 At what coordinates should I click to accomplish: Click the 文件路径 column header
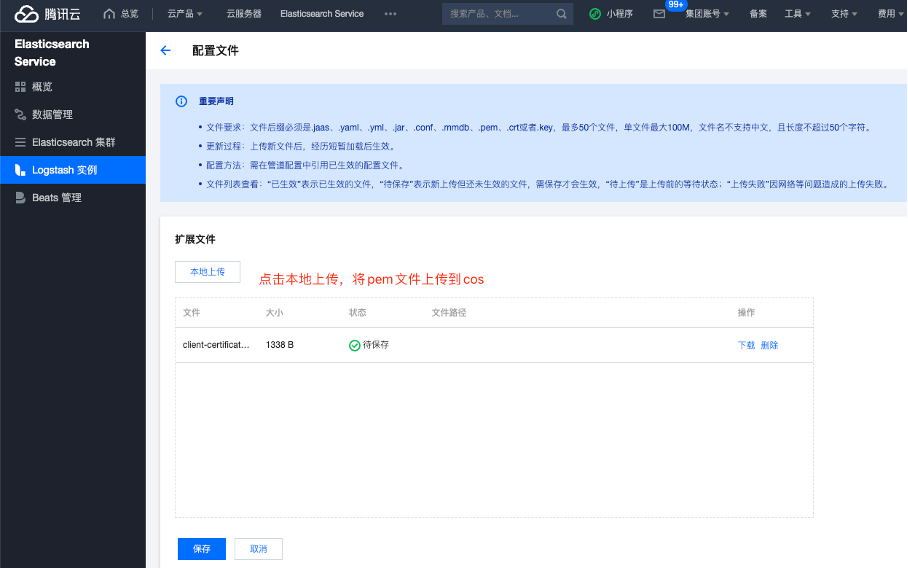(x=449, y=313)
